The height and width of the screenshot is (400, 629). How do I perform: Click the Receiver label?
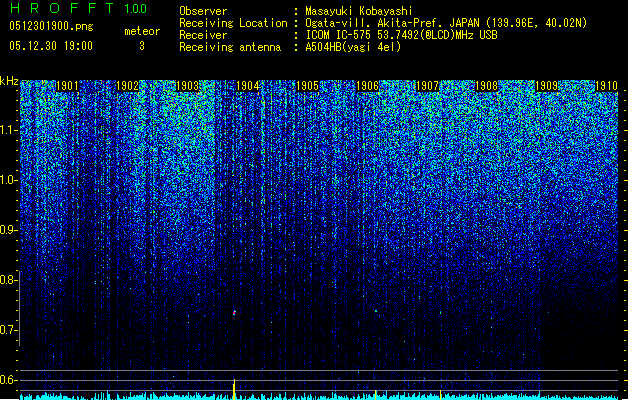point(203,35)
